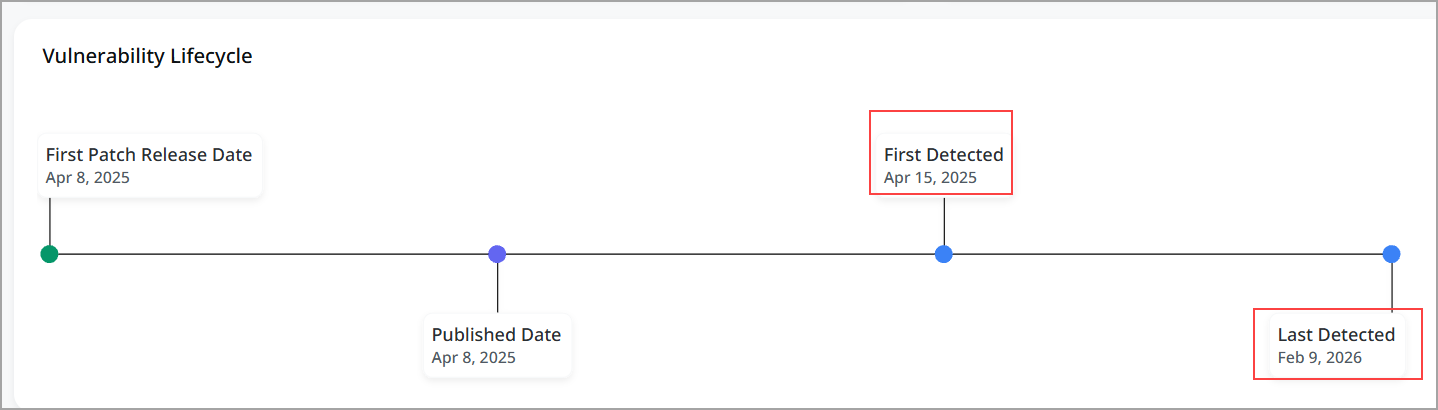
Task: Click connector line above Published Date card
Action: pyautogui.click(x=497, y=290)
